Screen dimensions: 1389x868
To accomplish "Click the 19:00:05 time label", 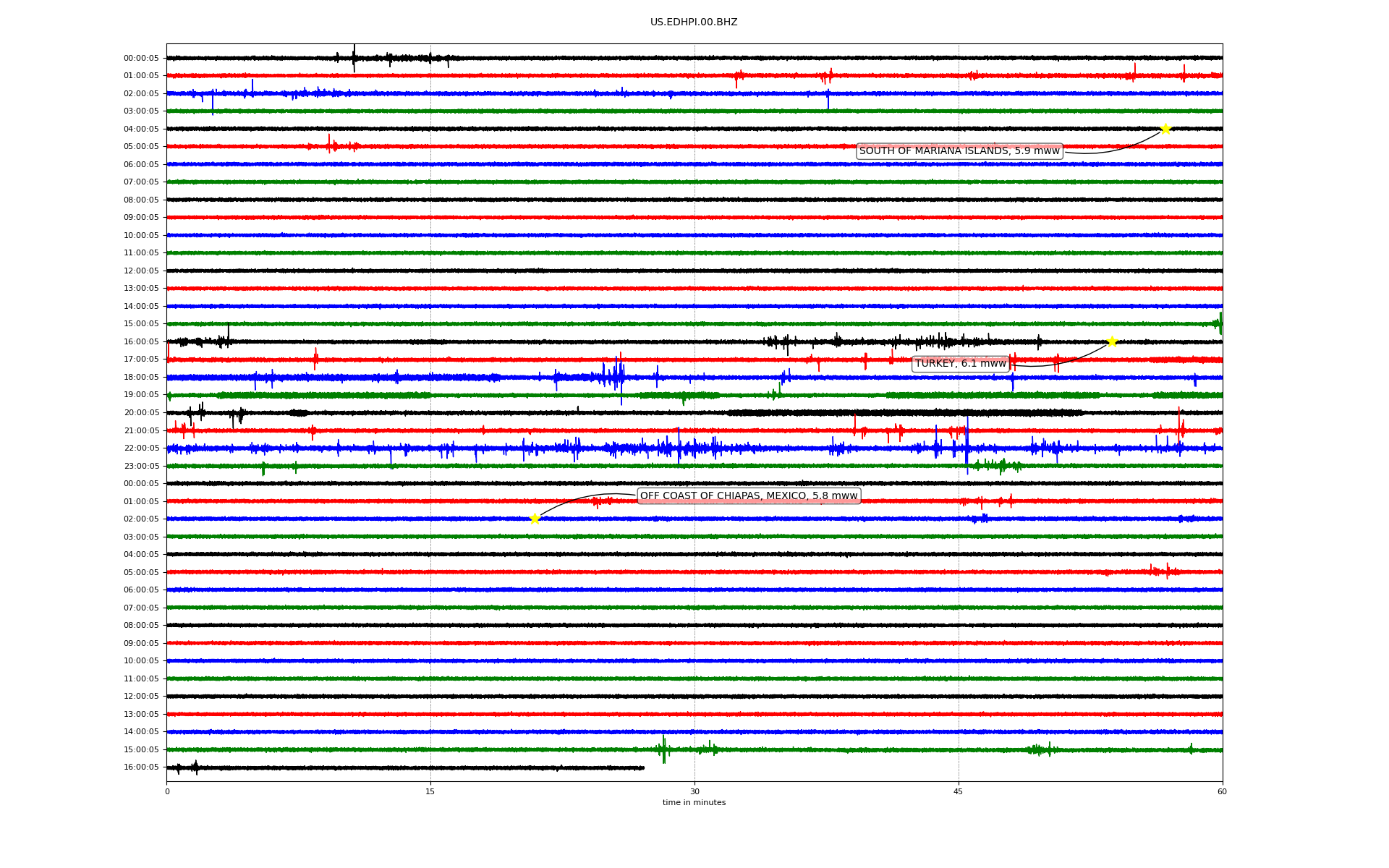I will pos(141,395).
